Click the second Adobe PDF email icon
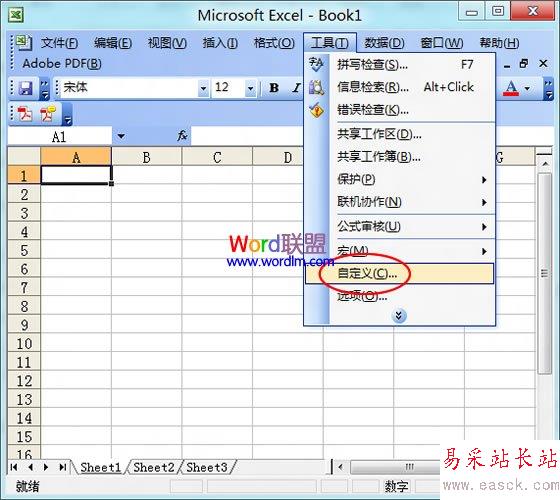The height and width of the screenshot is (500, 560). [x=48, y=114]
